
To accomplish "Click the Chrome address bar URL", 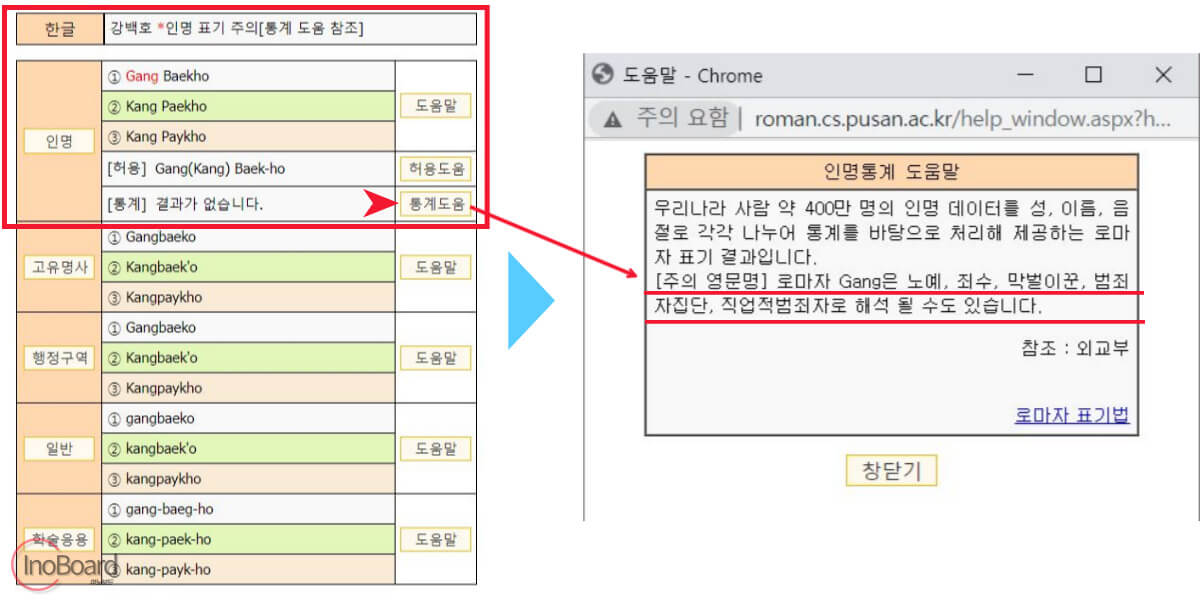I will [x=962, y=119].
